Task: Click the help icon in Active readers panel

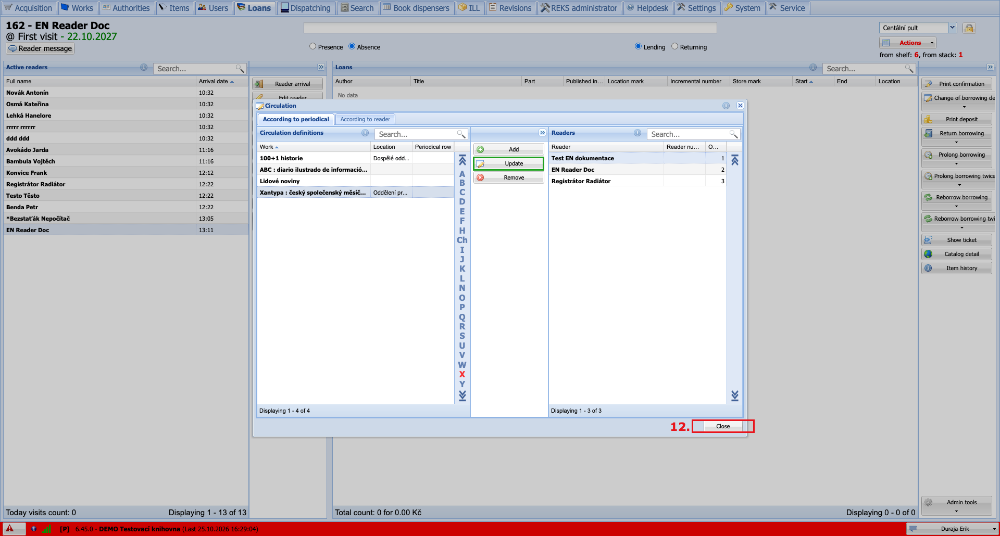Action: tap(144, 67)
